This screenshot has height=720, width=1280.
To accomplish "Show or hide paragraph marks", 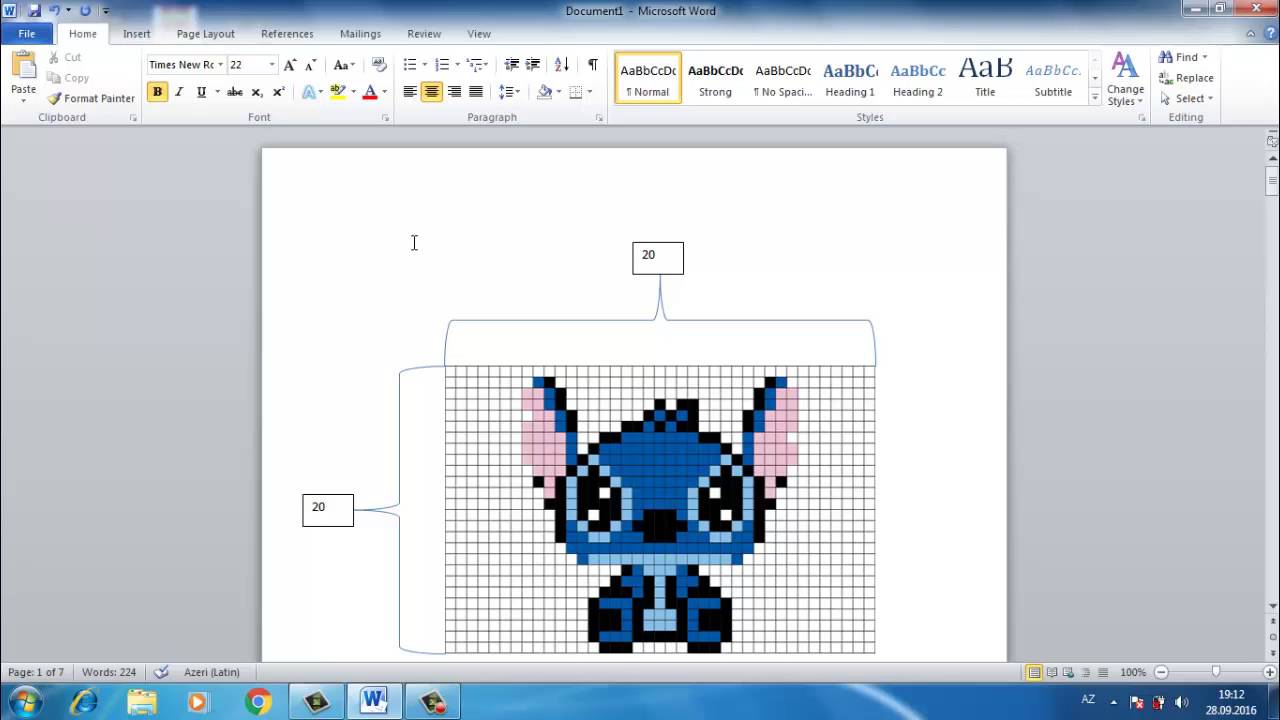I will tap(593, 65).
